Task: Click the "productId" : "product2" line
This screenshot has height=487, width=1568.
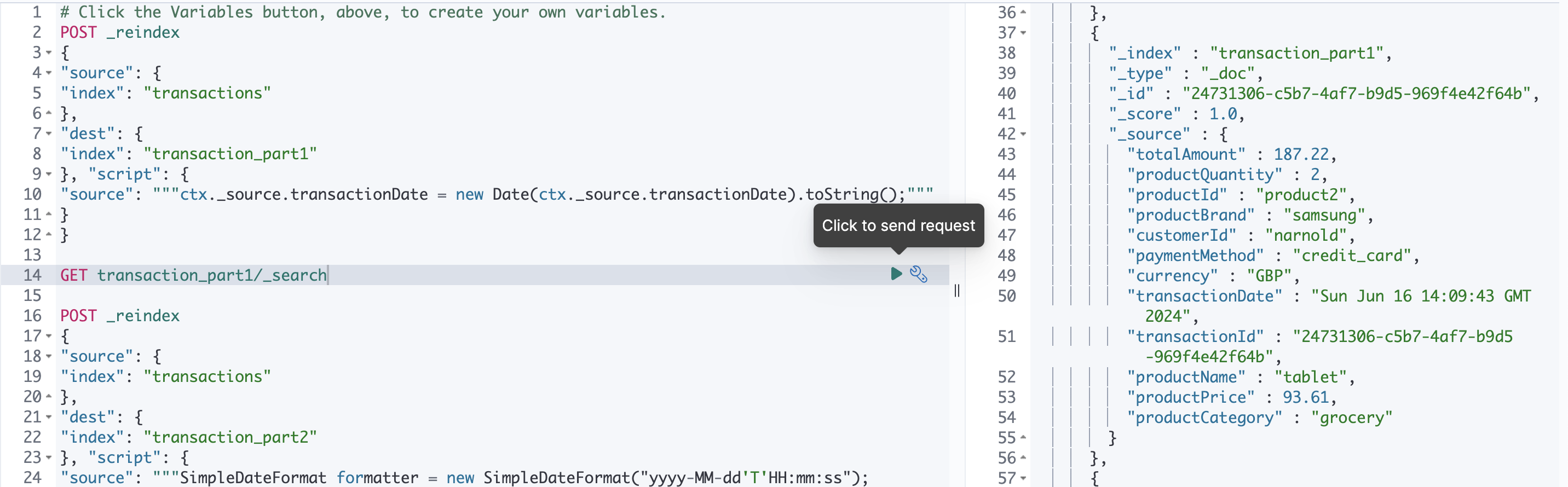Action: [x=1241, y=195]
